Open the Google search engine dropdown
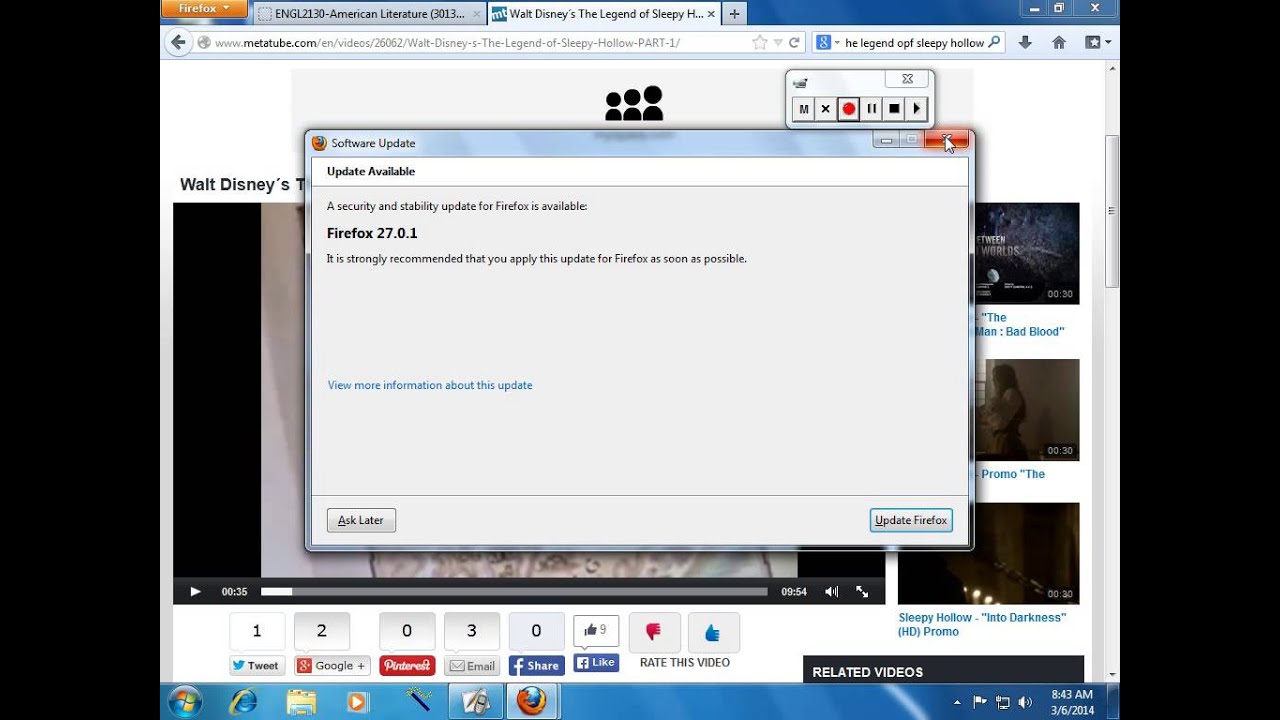Image resolution: width=1280 pixels, height=720 pixels. (827, 43)
